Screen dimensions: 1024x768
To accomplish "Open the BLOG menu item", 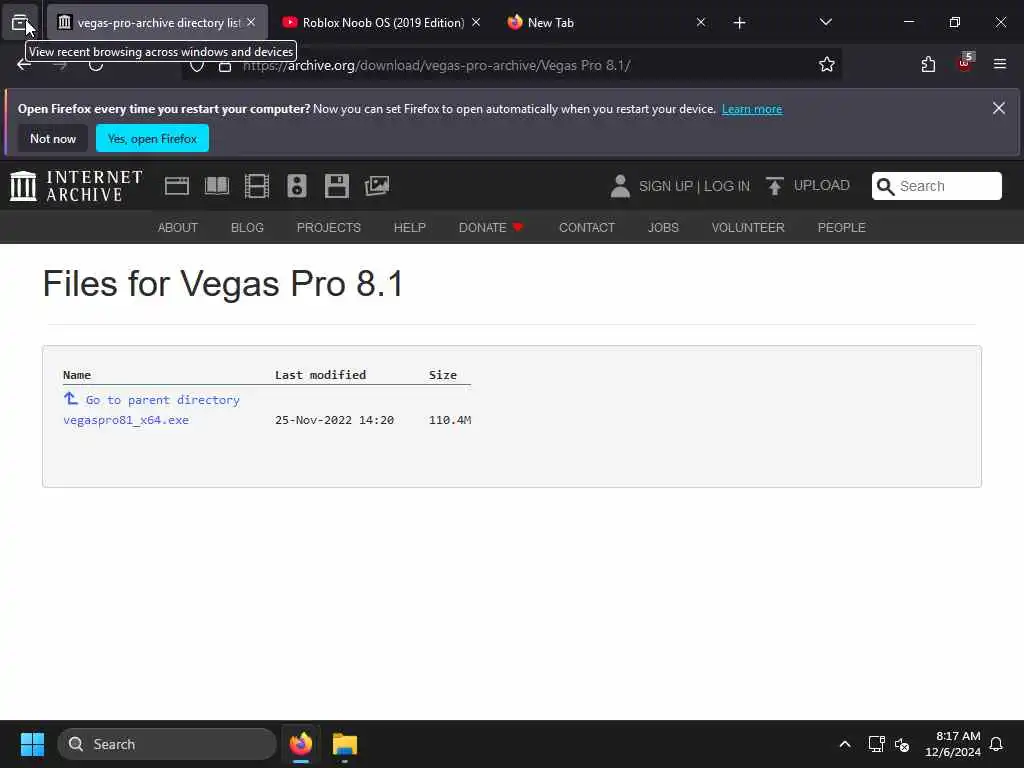I will point(247,227).
